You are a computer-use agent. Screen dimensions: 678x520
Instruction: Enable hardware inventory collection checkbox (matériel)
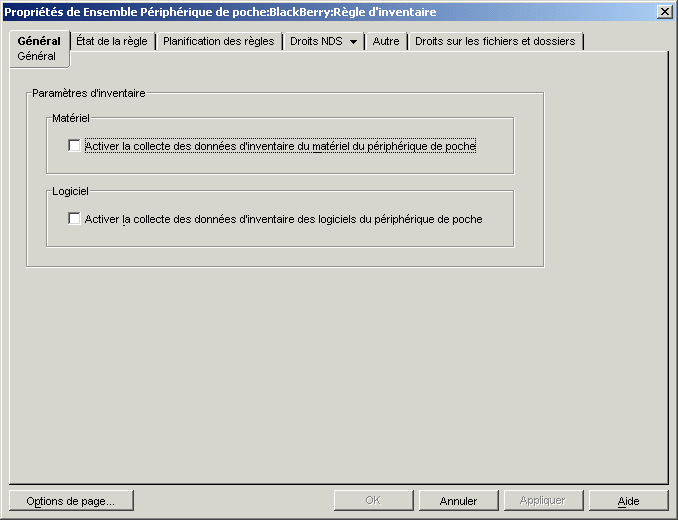click(x=74, y=146)
